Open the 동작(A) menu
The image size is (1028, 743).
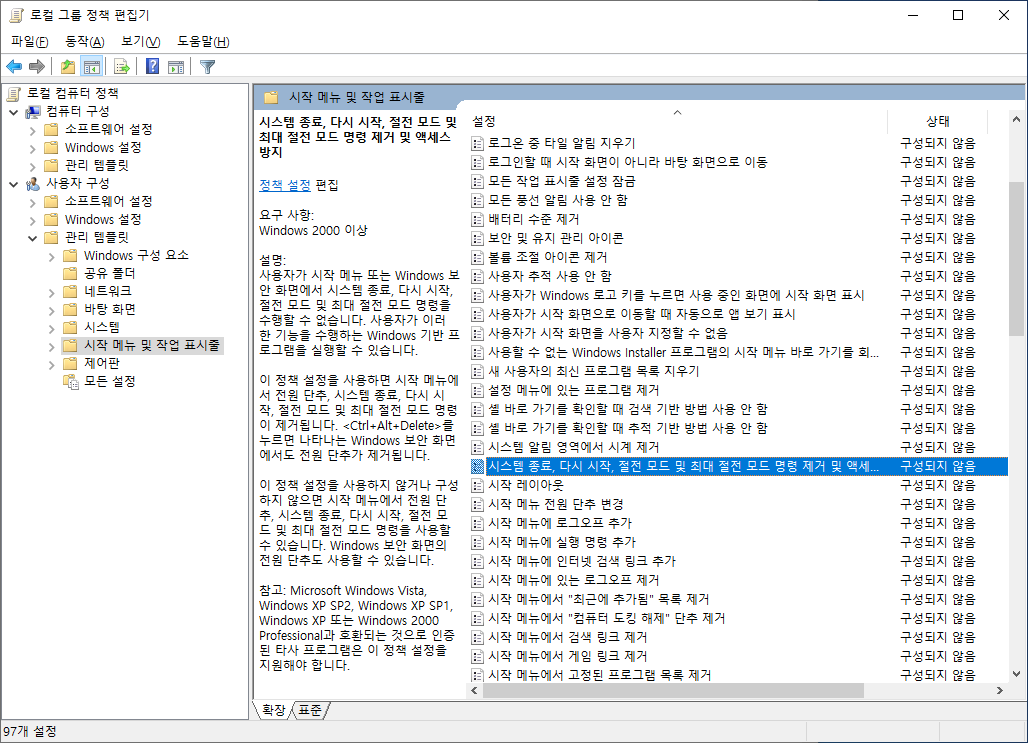pyautogui.click(x=85, y=41)
